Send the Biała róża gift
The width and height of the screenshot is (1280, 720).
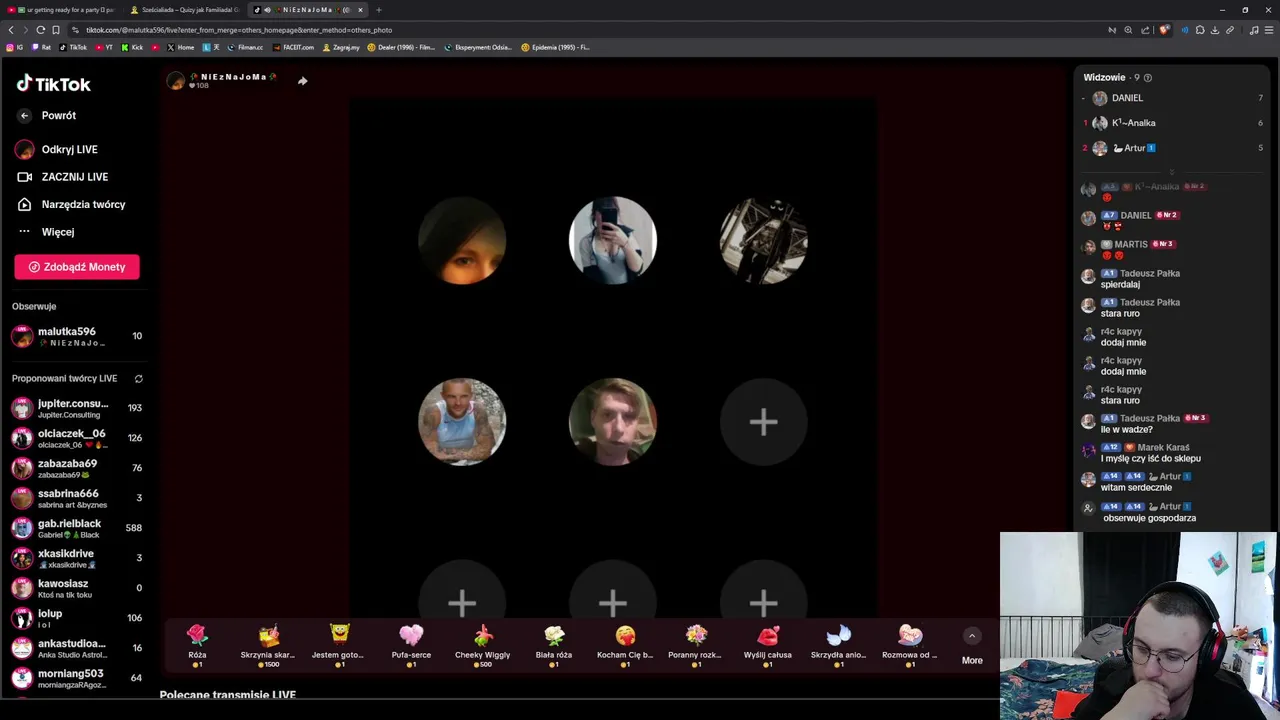pos(554,644)
